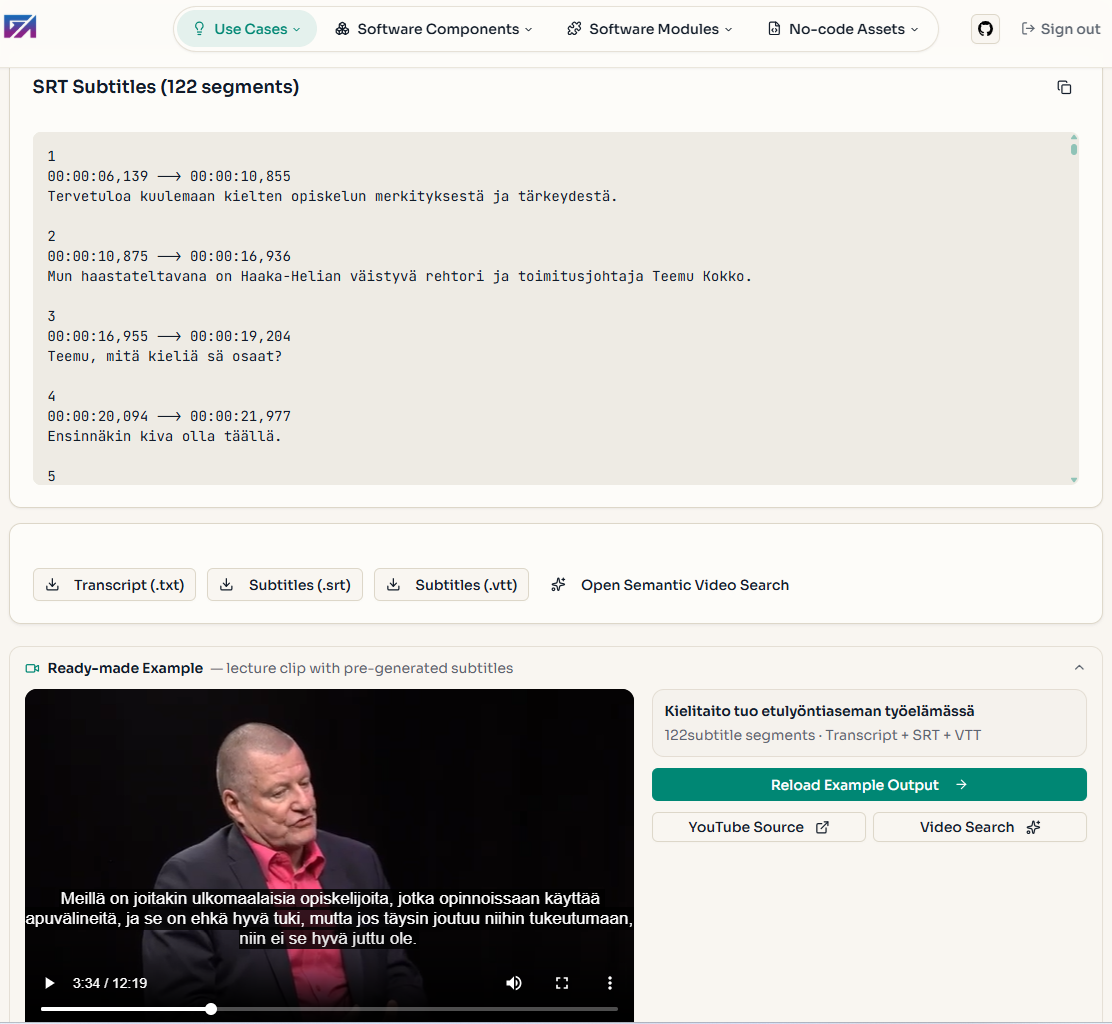1112x1024 pixels.
Task: Click the Ready-made Example heading
Action: (x=126, y=668)
